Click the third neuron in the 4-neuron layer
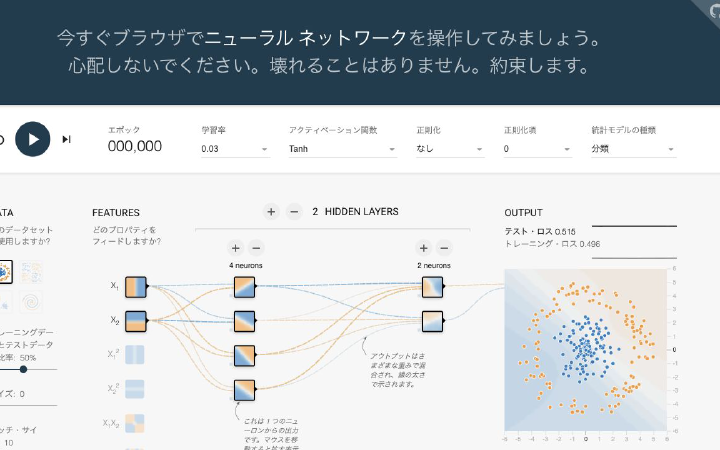 [244, 356]
